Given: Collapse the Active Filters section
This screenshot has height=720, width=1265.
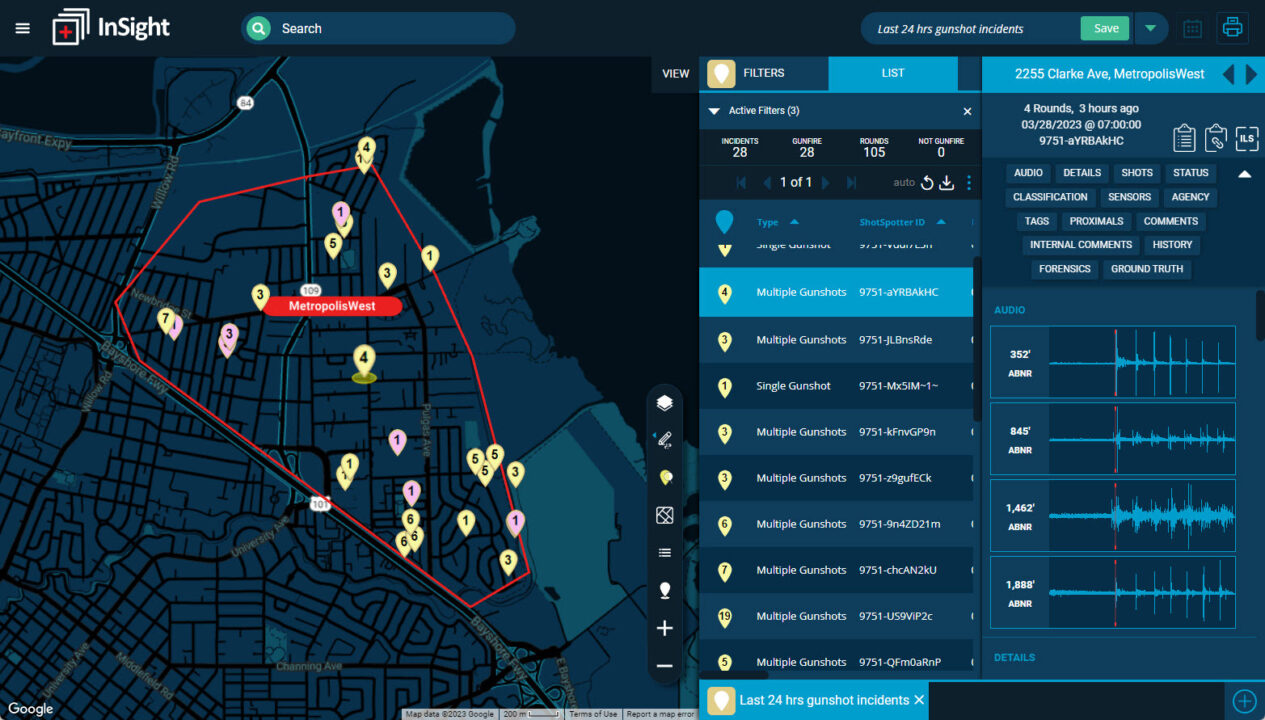Looking at the screenshot, I should pyautogui.click(x=714, y=111).
